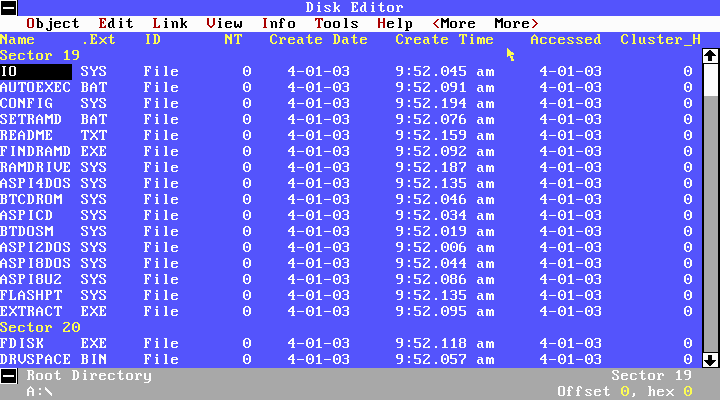Click the Accessed column header

coord(566,39)
